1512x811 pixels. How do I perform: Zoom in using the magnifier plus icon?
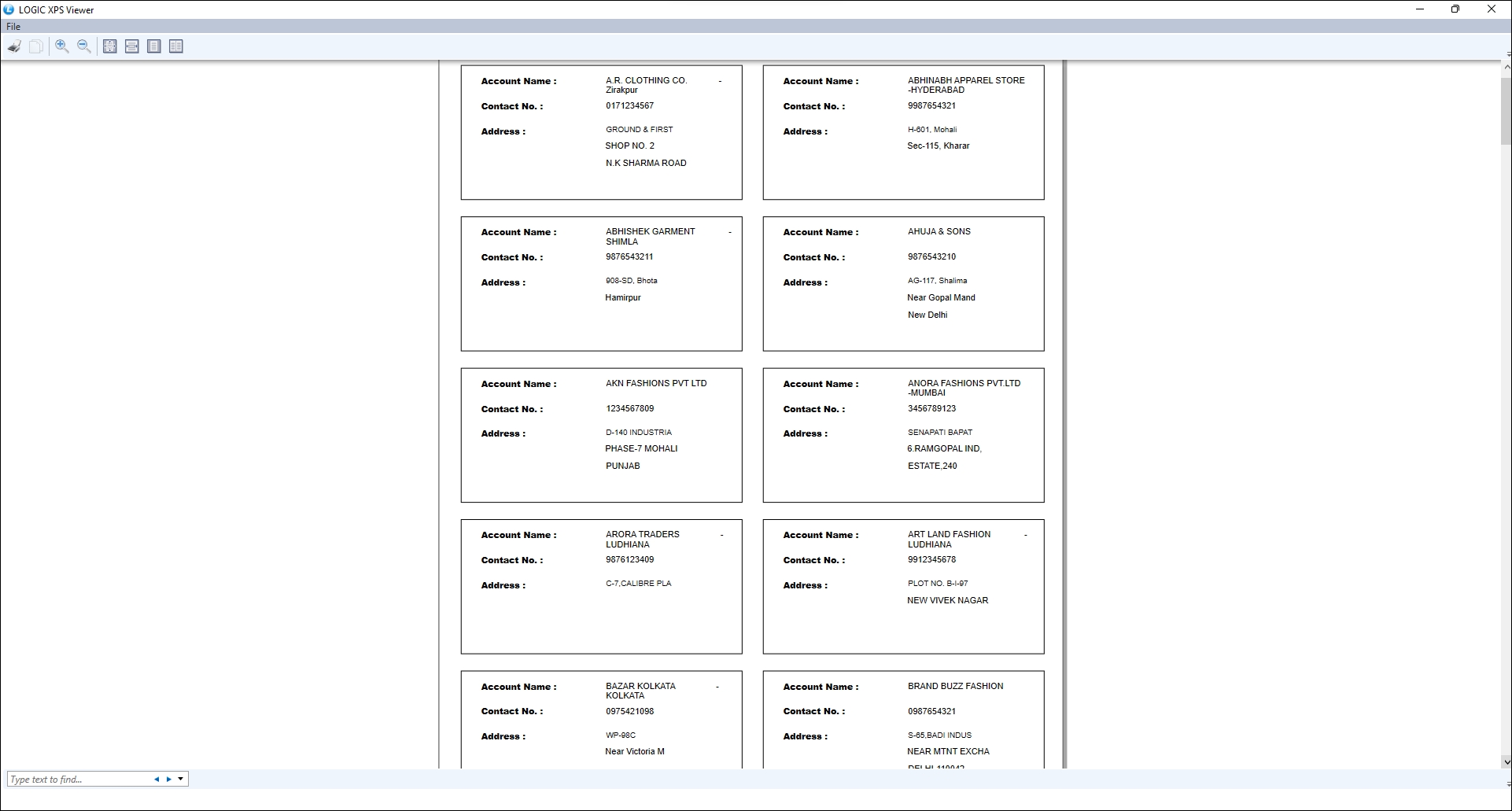point(61,46)
